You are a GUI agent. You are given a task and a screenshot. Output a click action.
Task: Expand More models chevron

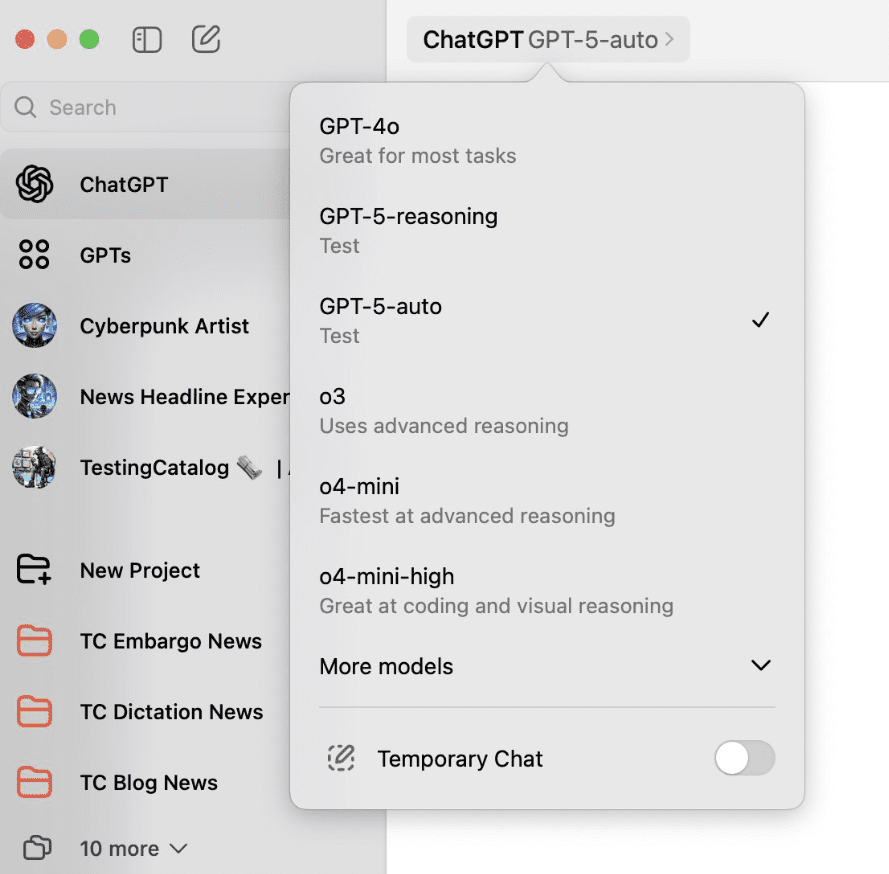point(760,665)
